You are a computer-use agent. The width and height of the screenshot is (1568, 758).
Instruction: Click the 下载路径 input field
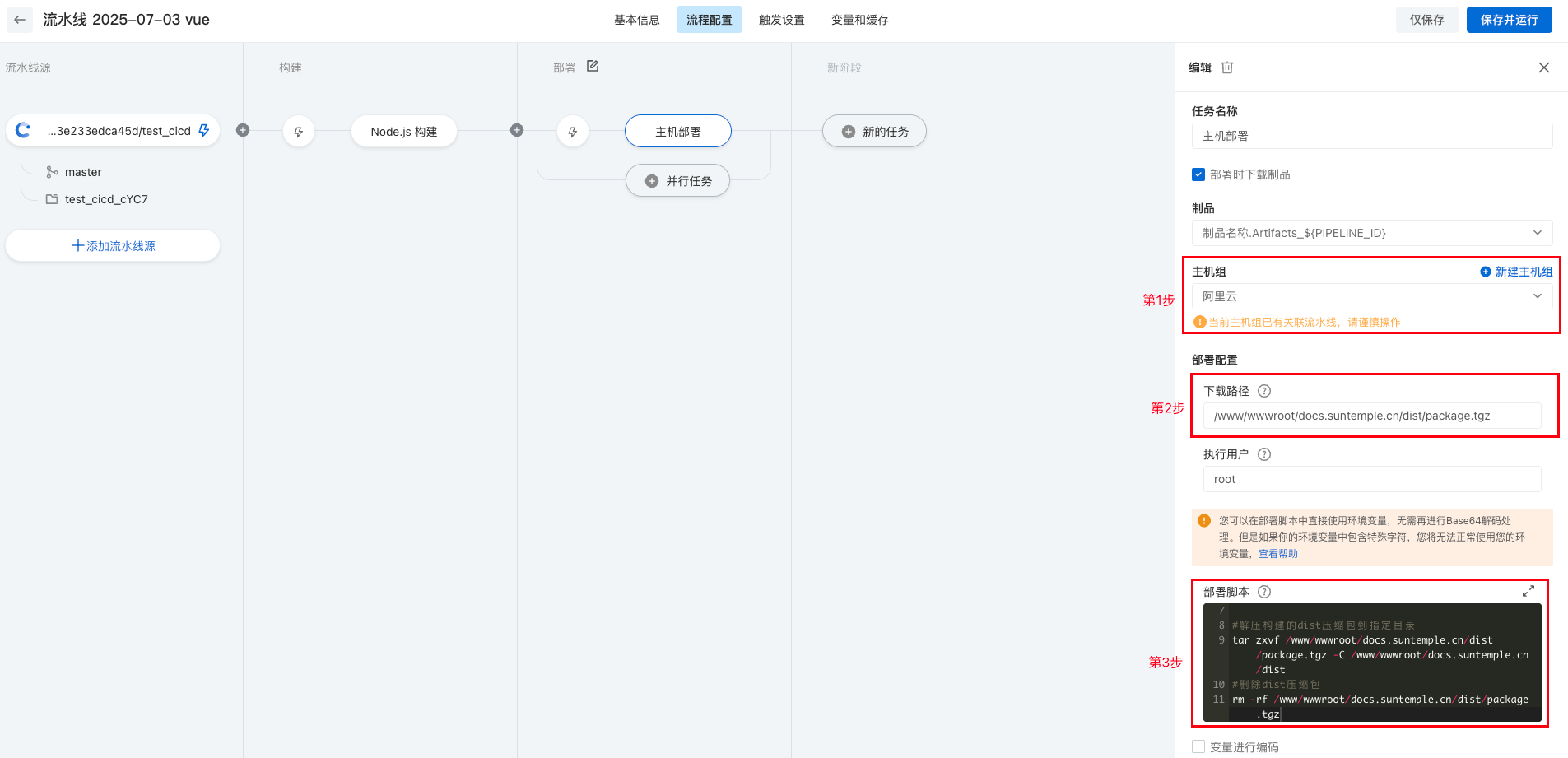point(1371,416)
